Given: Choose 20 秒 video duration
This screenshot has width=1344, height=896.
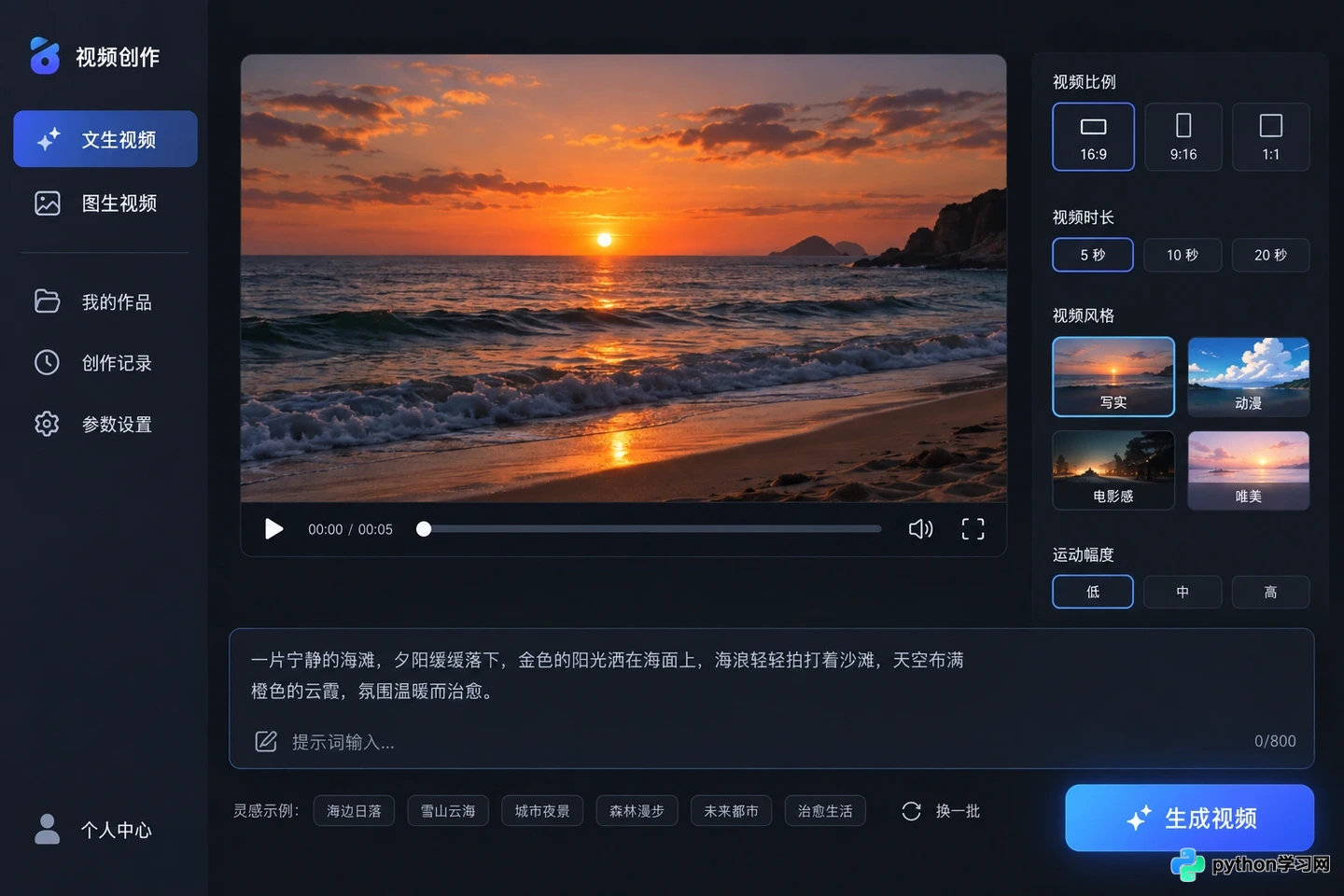Looking at the screenshot, I should pos(1270,255).
